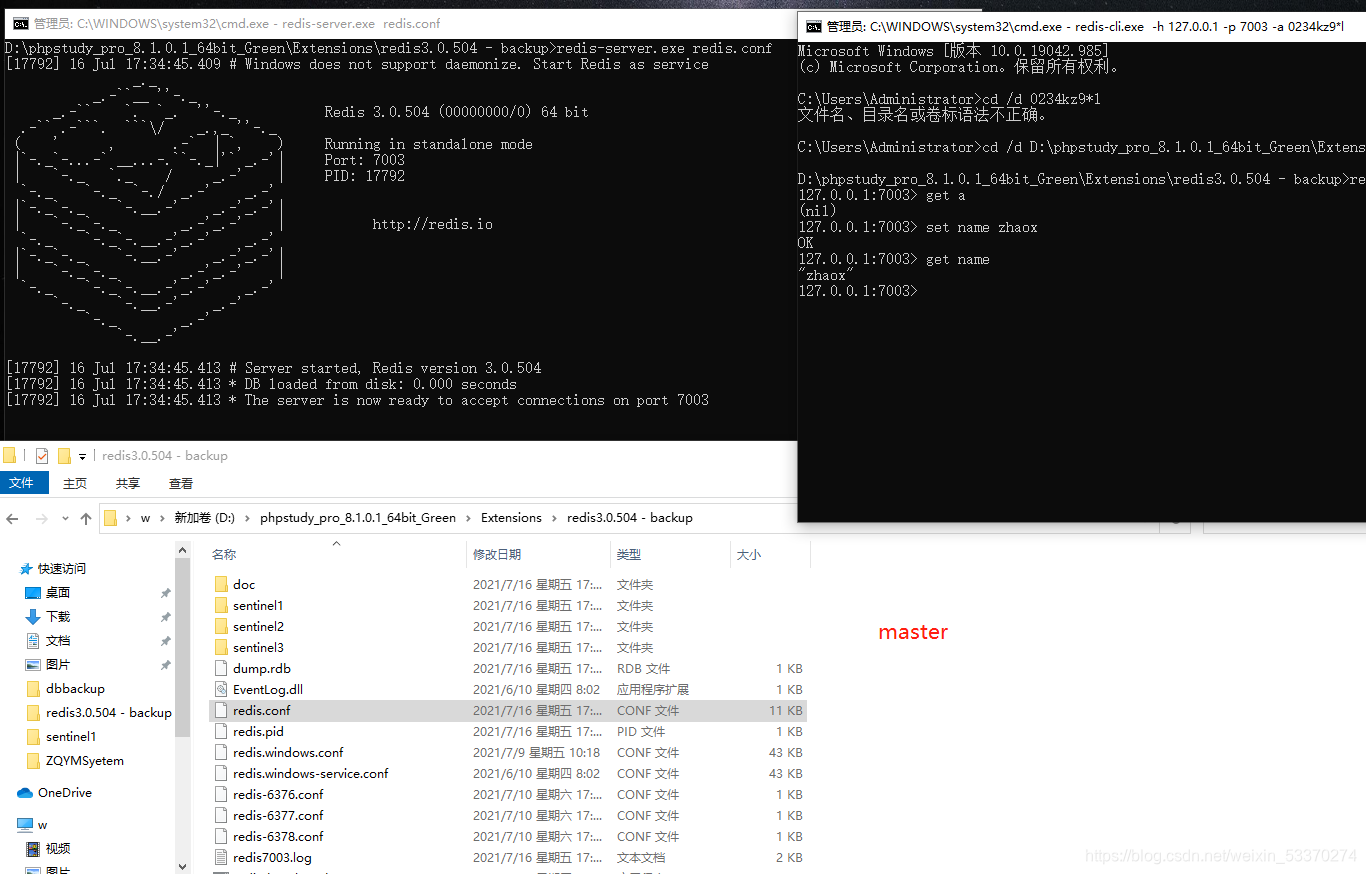Click the Desktop icon in navigation pane

[33, 592]
